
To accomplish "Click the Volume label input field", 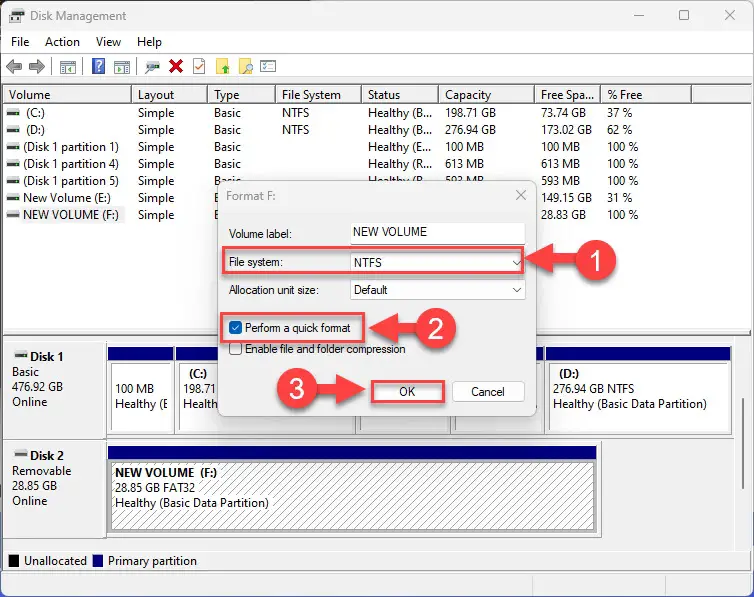I will coord(437,233).
